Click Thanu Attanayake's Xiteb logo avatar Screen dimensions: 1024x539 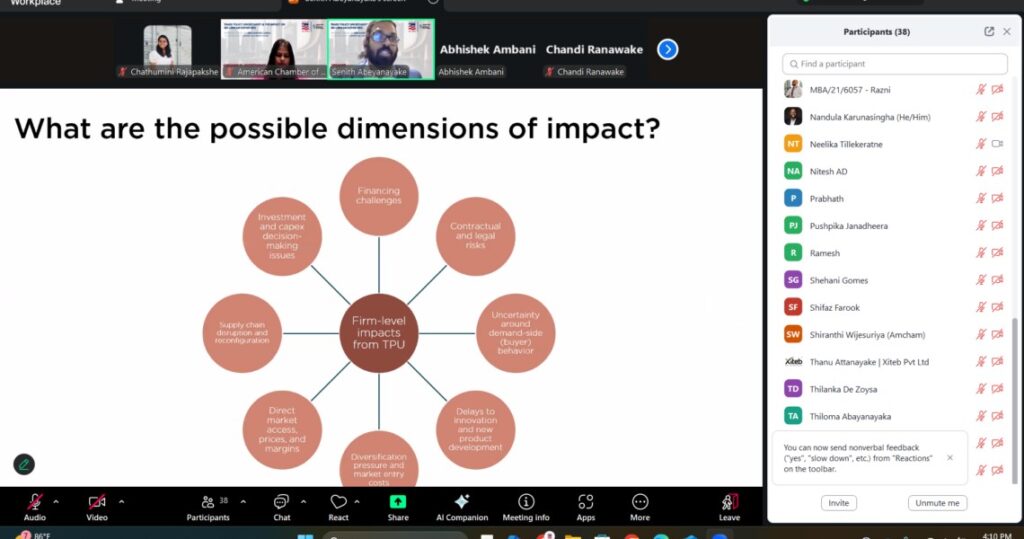793,361
